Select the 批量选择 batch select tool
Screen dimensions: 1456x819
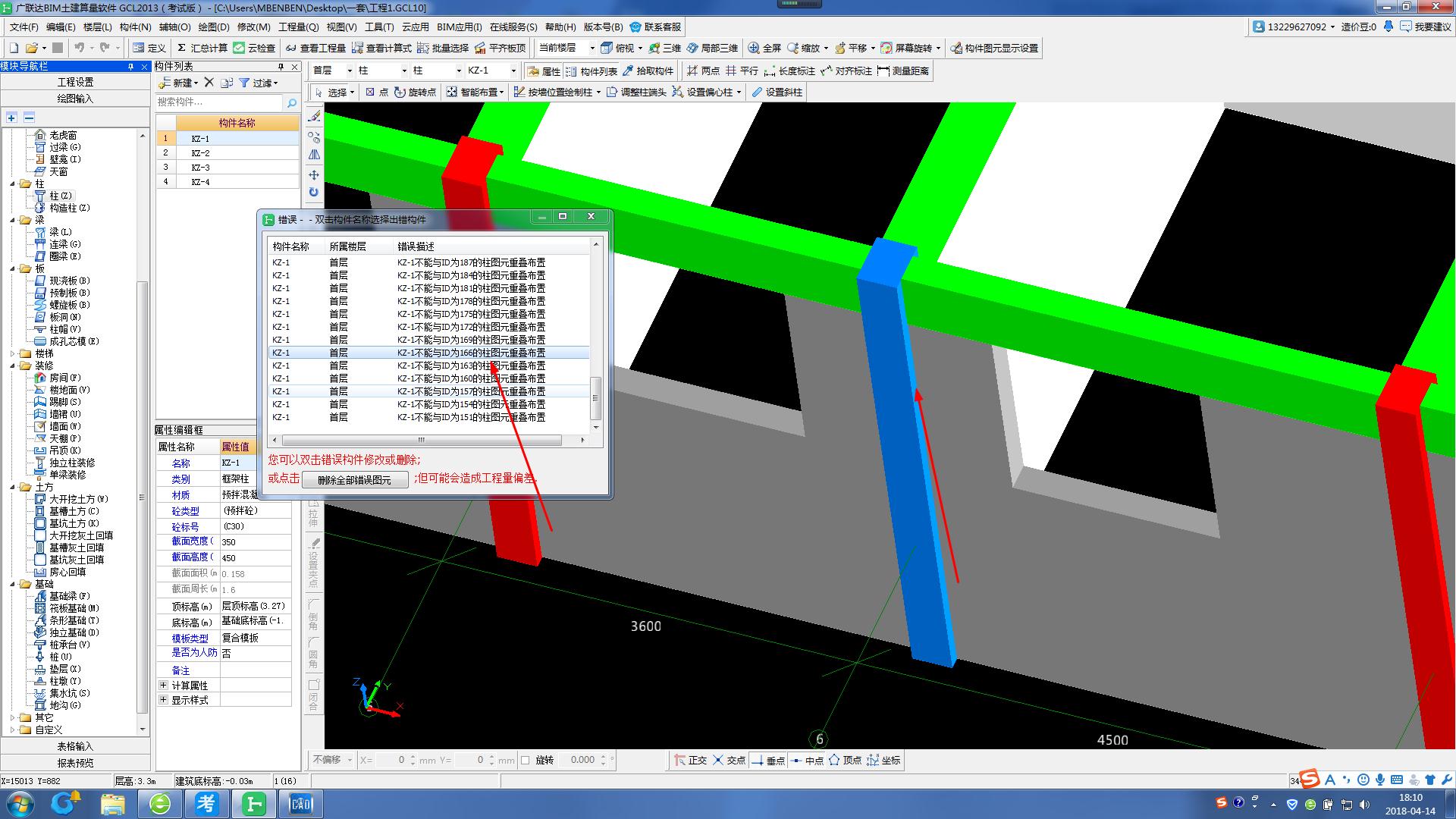(x=443, y=48)
